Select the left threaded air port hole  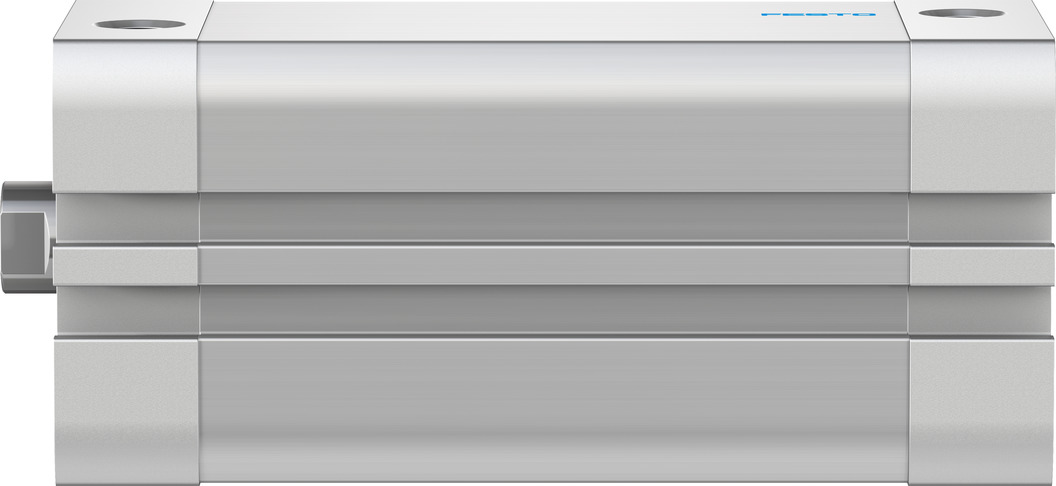(140, 24)
